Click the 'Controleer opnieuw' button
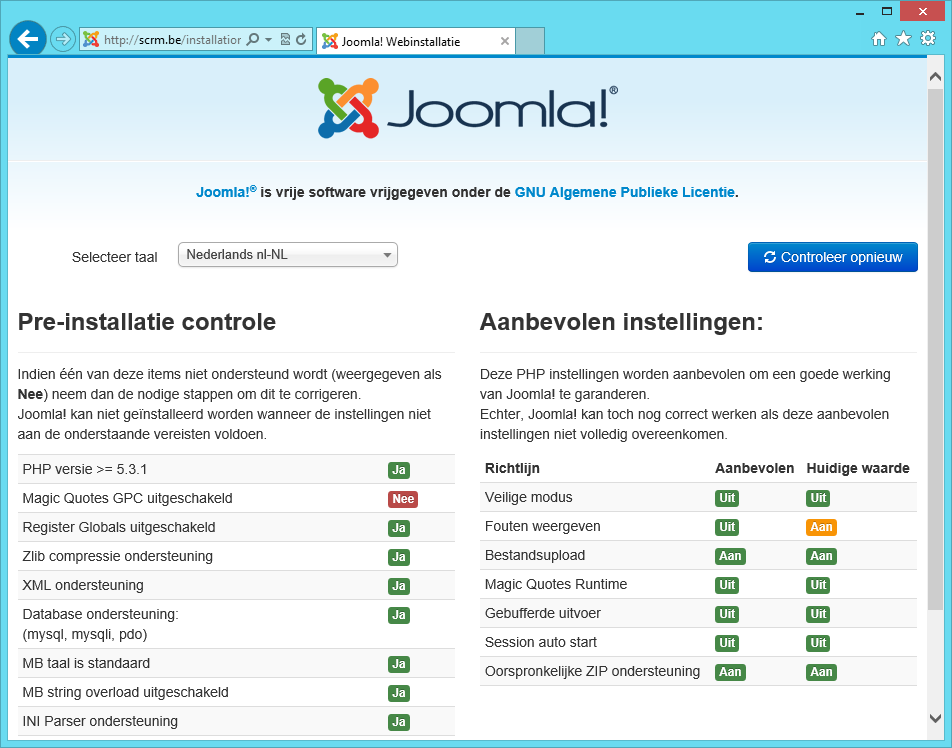Viewport: 952px width, 748px height. tap(832, 257)
